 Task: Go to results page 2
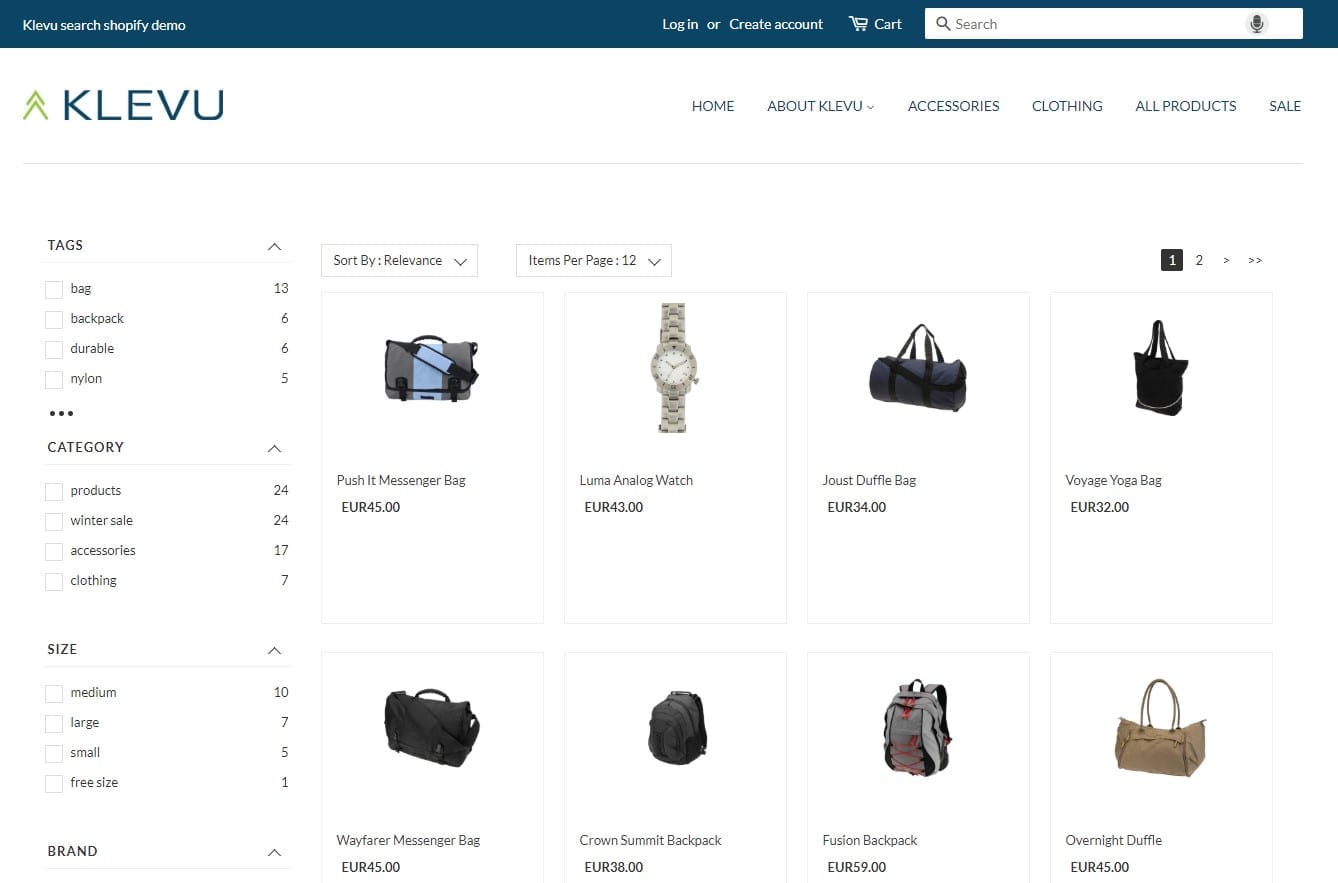(1199, 260)
